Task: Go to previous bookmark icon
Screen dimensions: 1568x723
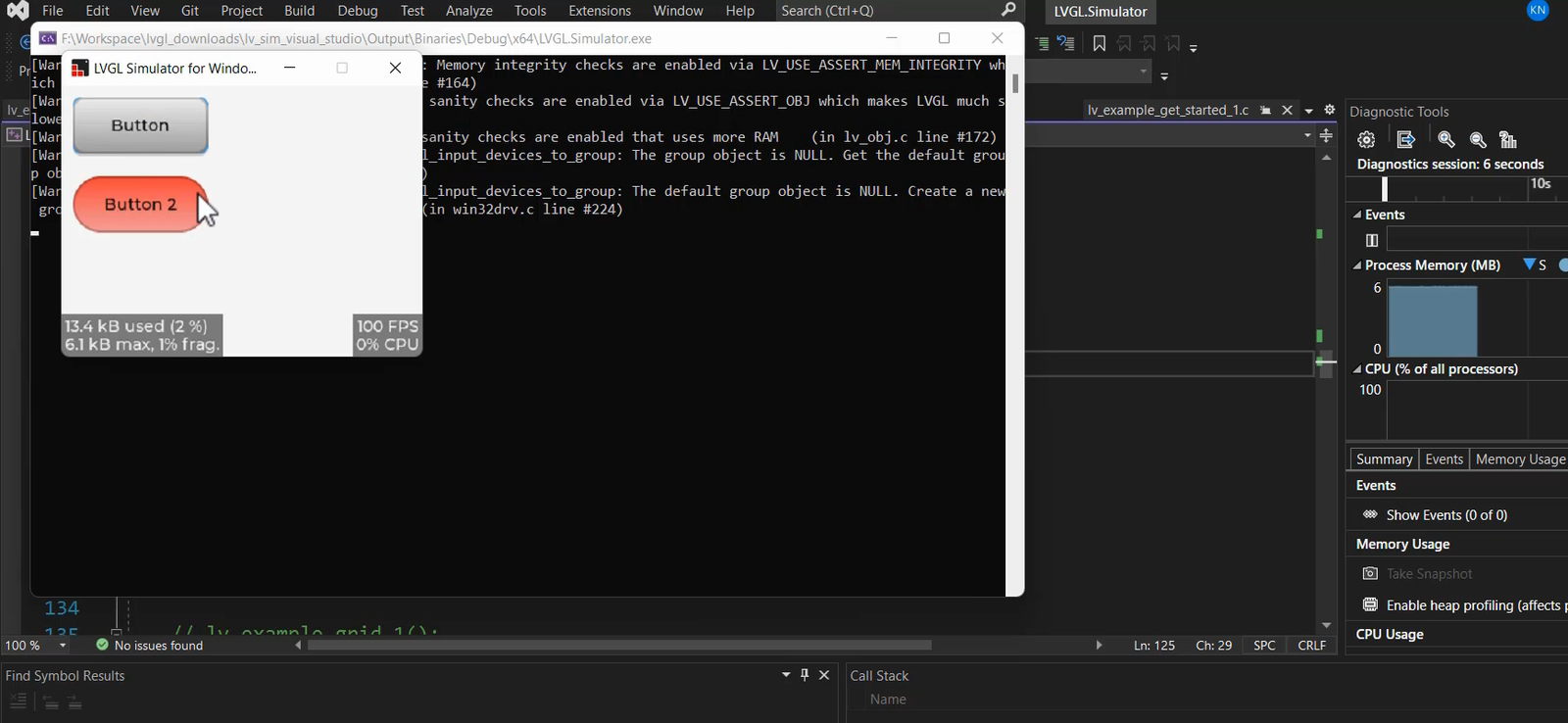Action: [1124, 44]
